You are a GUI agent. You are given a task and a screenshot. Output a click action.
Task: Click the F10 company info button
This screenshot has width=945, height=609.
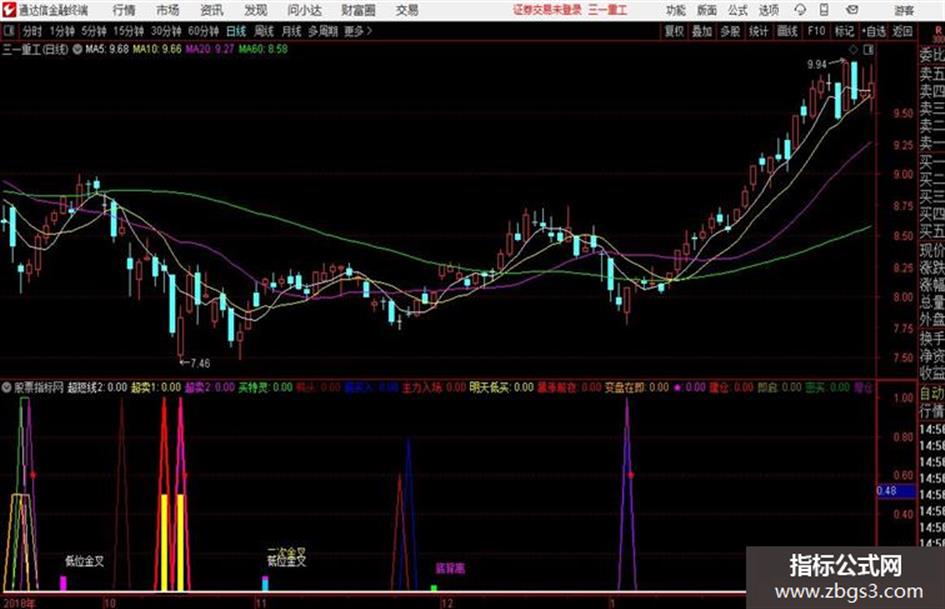tap(816, 31)
